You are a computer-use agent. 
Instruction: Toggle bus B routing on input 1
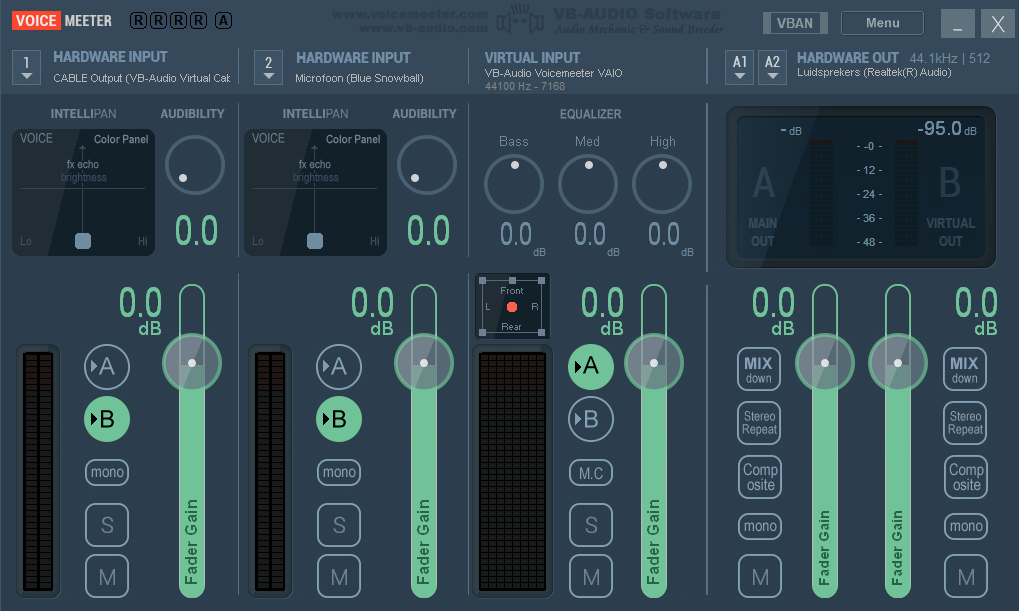coord(107,419)
